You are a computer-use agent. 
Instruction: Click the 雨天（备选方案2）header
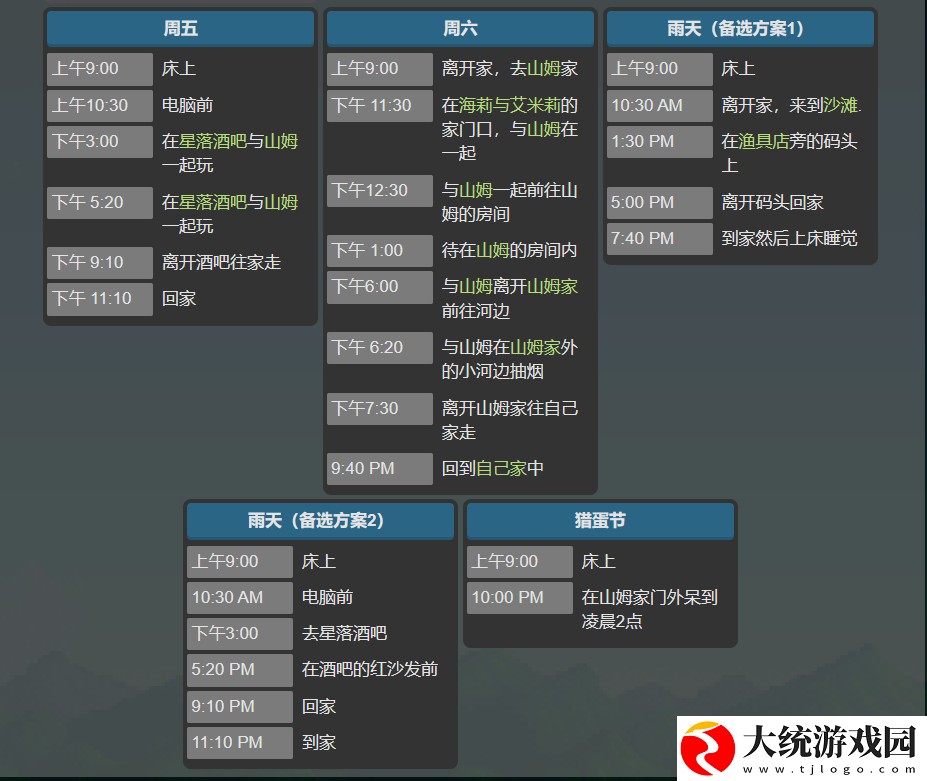320,521
